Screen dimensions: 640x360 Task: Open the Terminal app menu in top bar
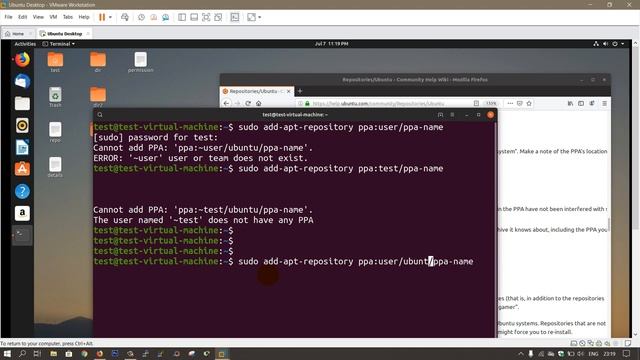59,44
